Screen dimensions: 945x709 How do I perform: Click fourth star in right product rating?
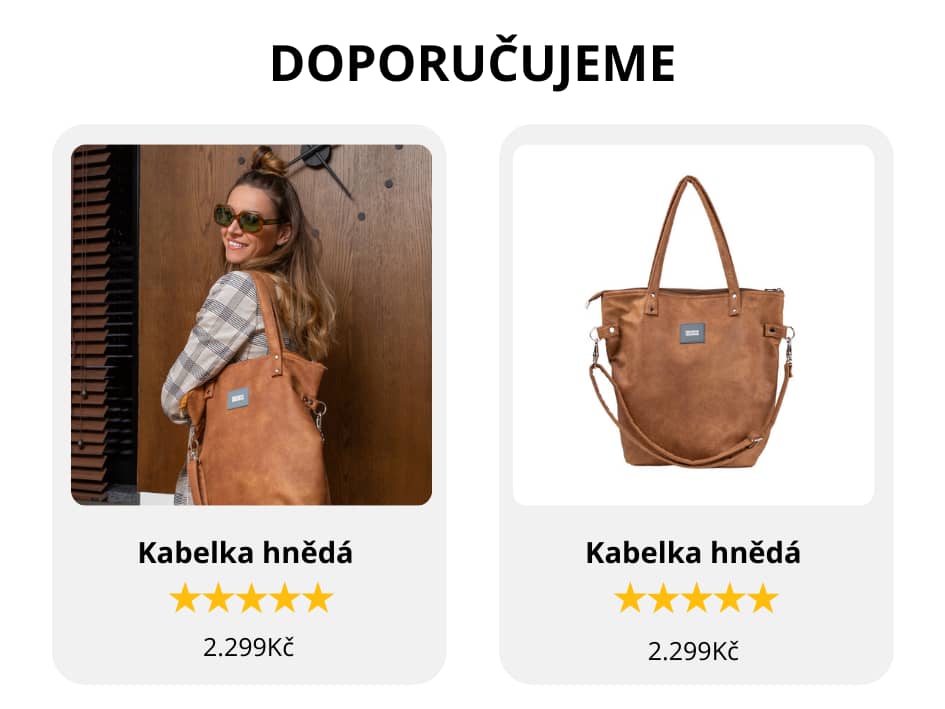(729, 598)
